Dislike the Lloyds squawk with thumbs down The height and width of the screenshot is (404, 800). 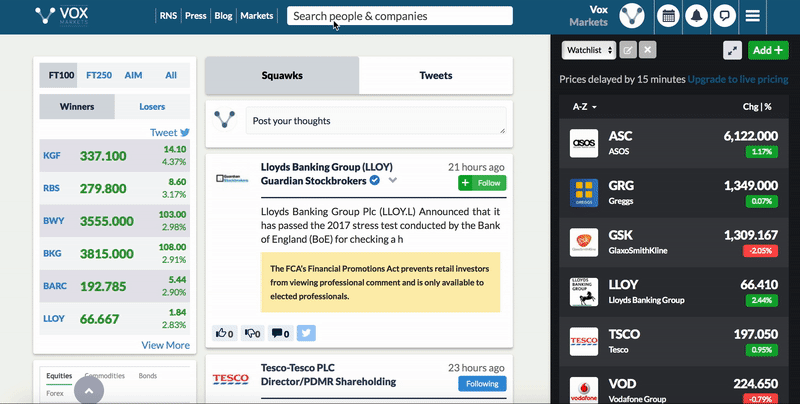(x=251, y=333)
